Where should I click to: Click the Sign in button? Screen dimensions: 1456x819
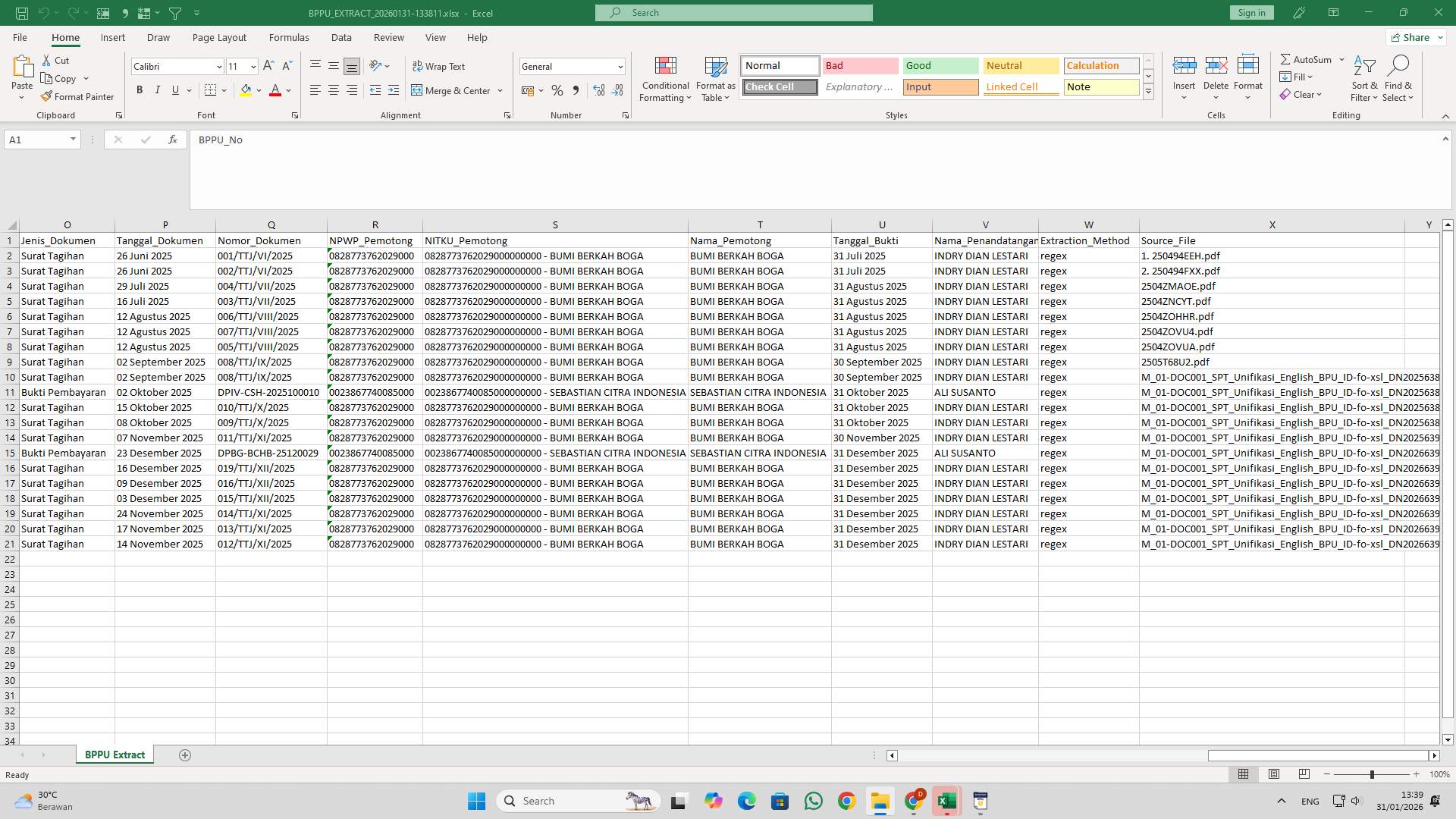pos(1250,12)
